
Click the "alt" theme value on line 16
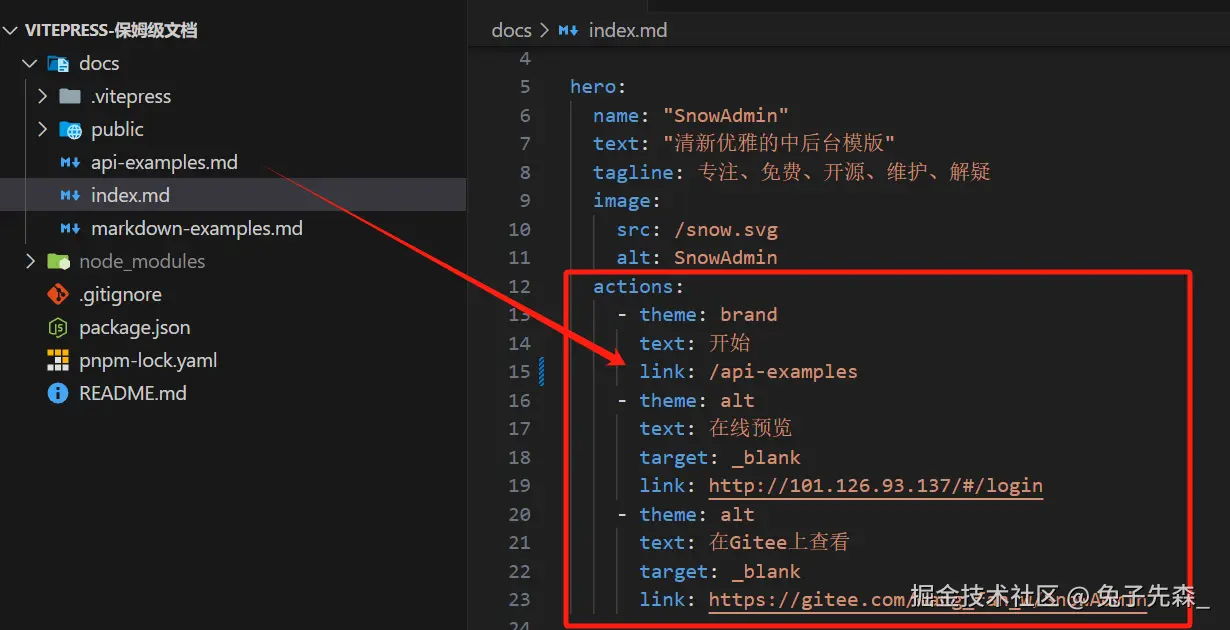737,401
